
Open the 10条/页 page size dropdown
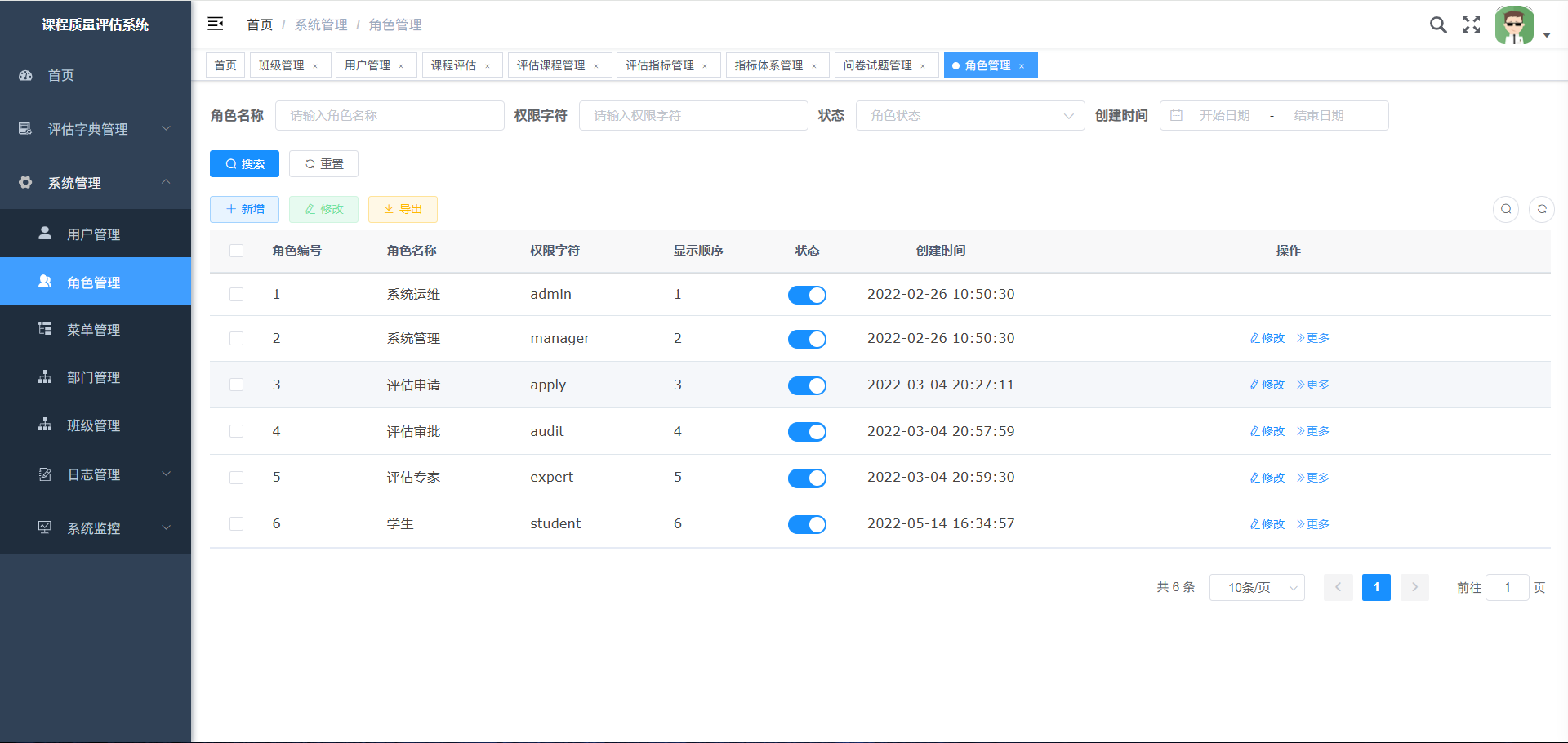click(x=1257, y=588)
